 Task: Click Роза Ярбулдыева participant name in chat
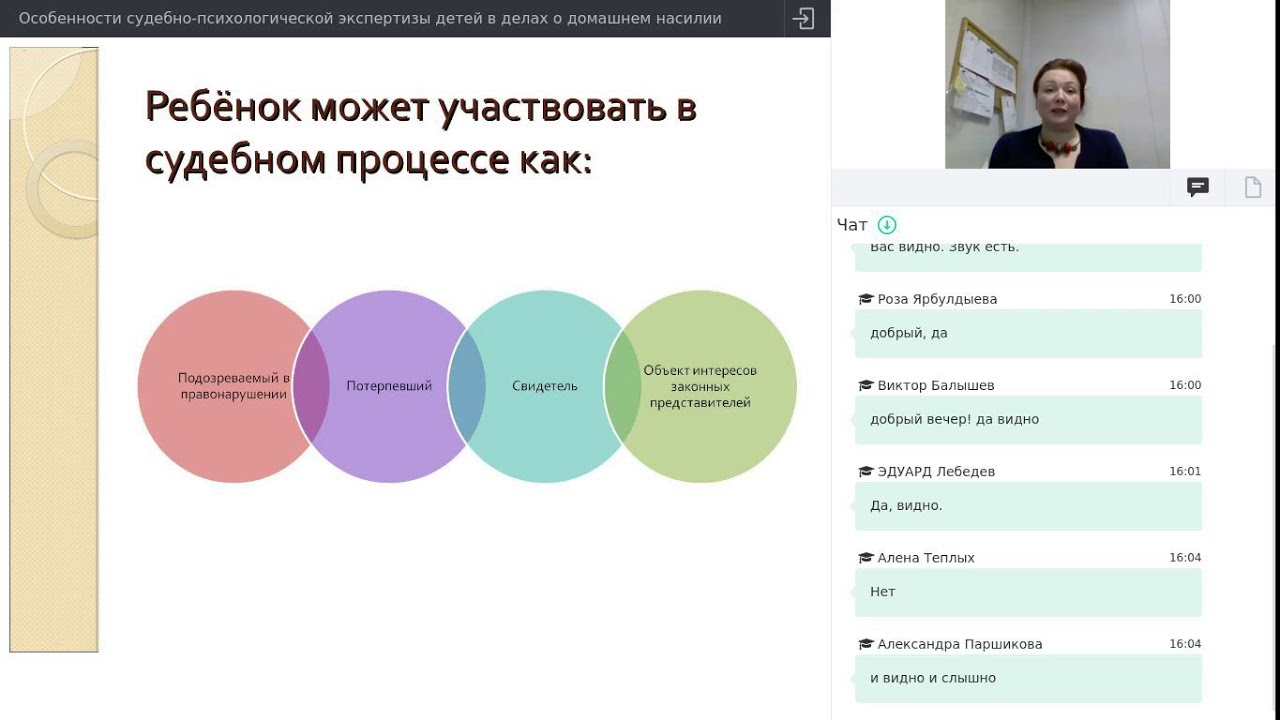937,299
